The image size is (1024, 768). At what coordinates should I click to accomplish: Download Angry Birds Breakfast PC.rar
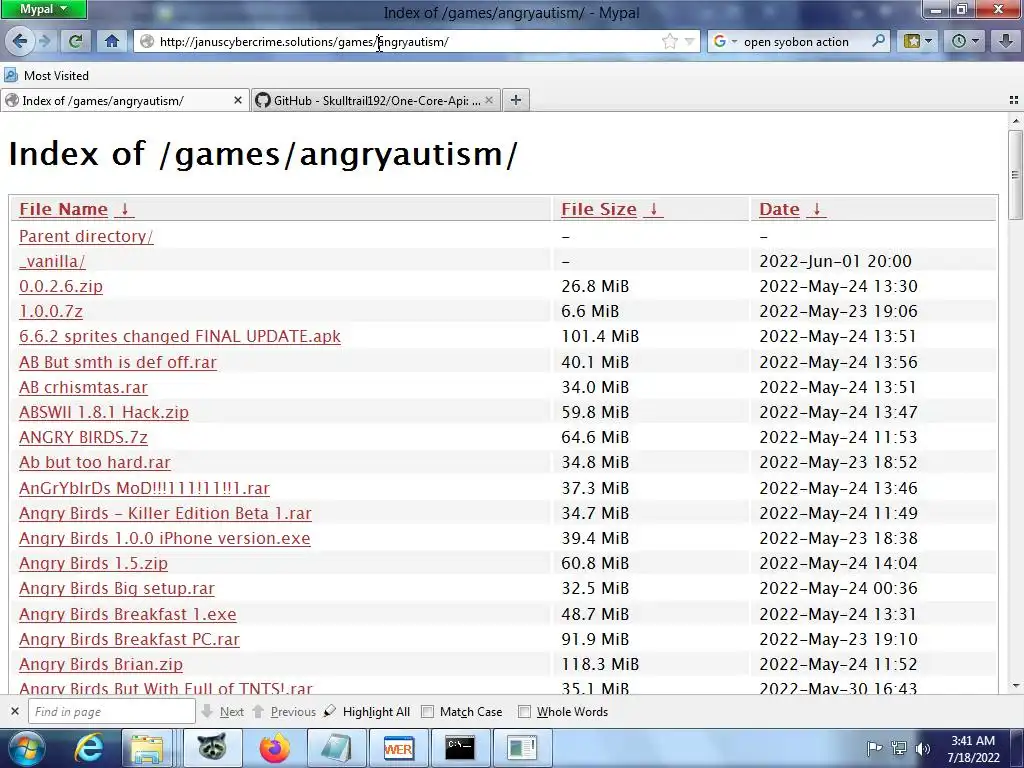tap(129, 639)
